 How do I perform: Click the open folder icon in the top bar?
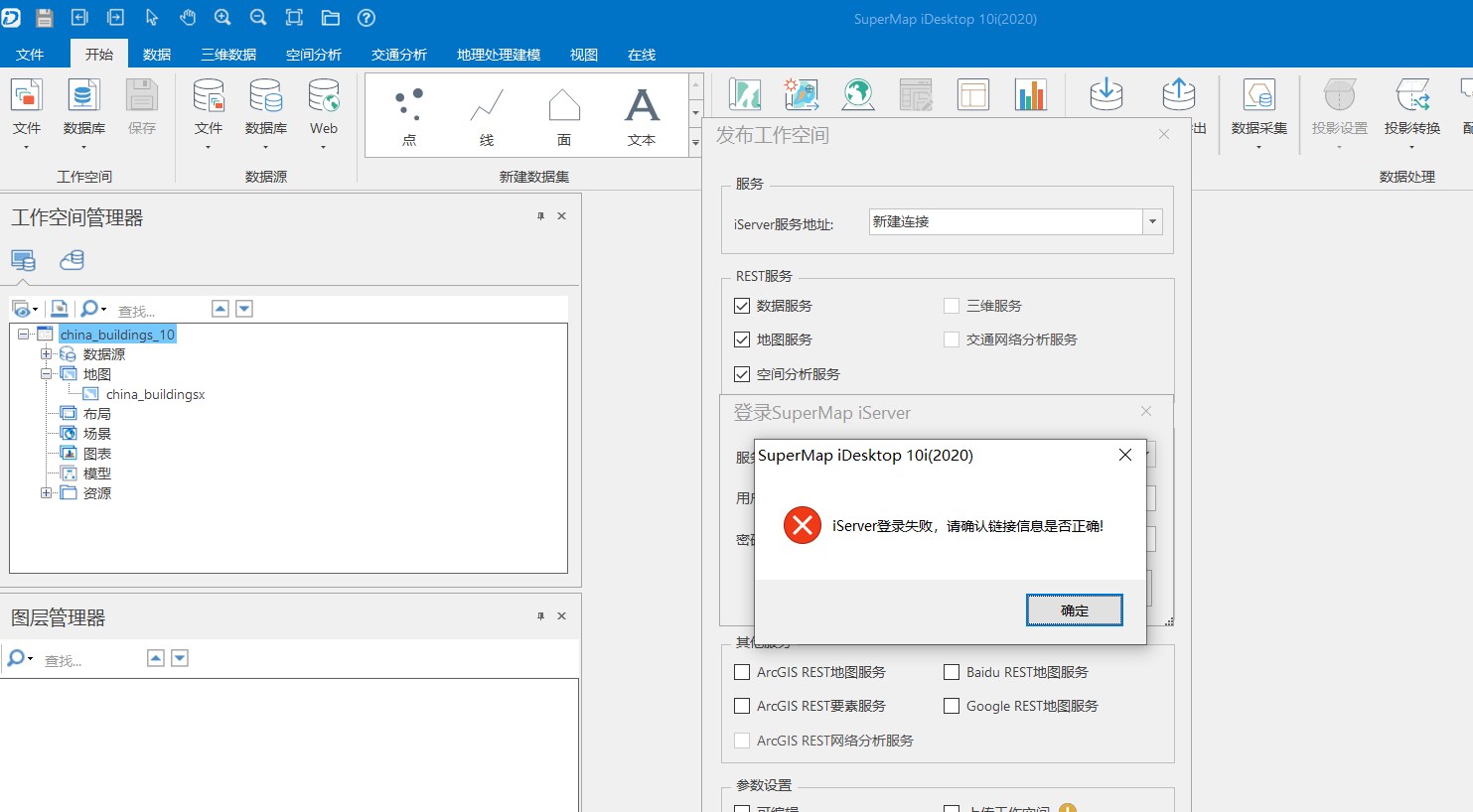click(331, 18)
